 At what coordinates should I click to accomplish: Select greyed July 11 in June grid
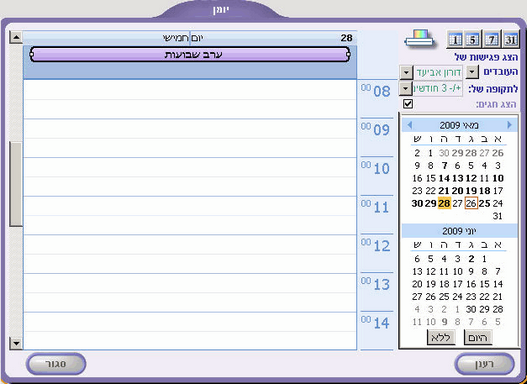pyautogui.click(x=417, y=322)
